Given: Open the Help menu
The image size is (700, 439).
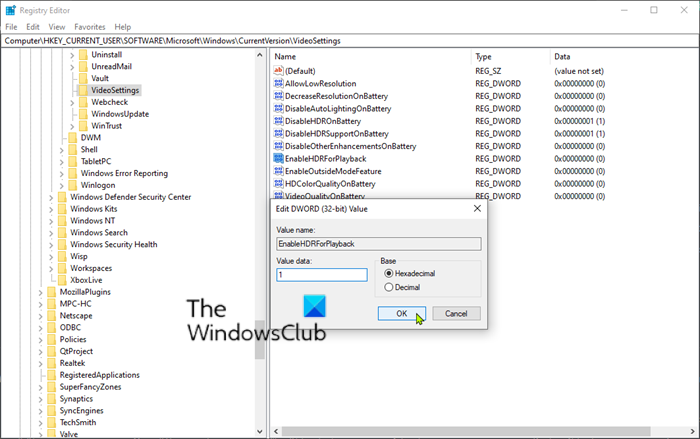Looking at the screenshot, I should click(123, 27).
